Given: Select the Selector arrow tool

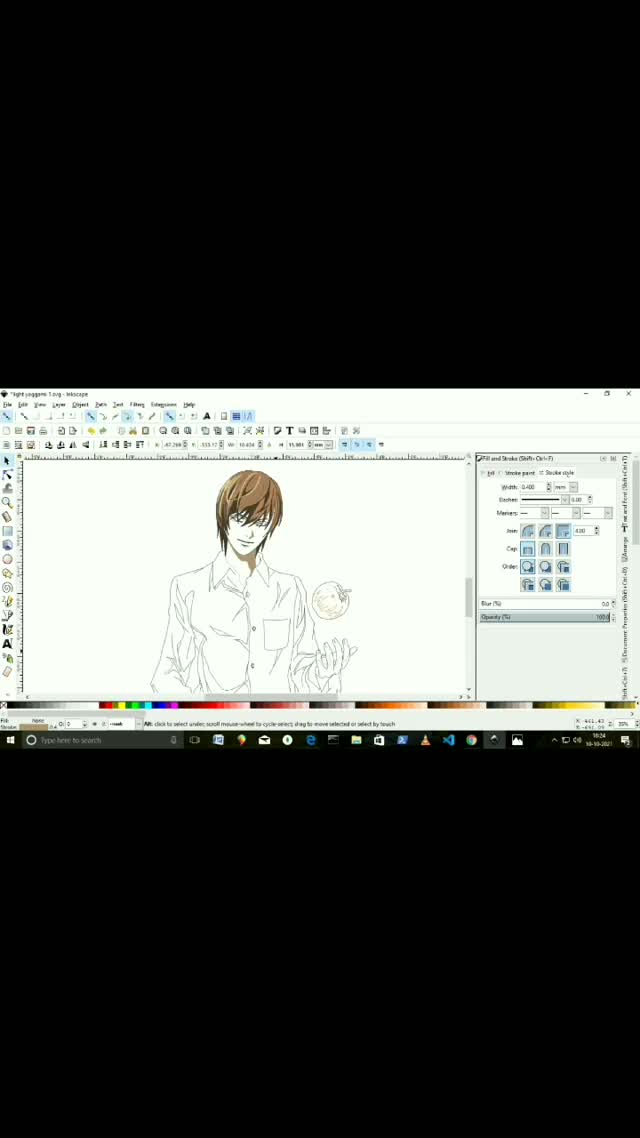Looking at the screenshot, I should 7,461.
